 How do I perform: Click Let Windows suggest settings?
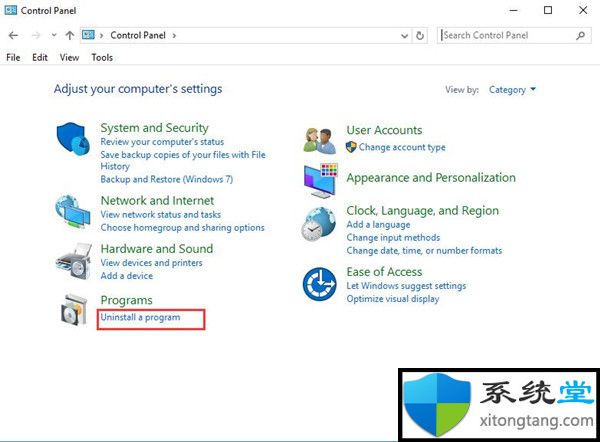[x=406, y=286]
